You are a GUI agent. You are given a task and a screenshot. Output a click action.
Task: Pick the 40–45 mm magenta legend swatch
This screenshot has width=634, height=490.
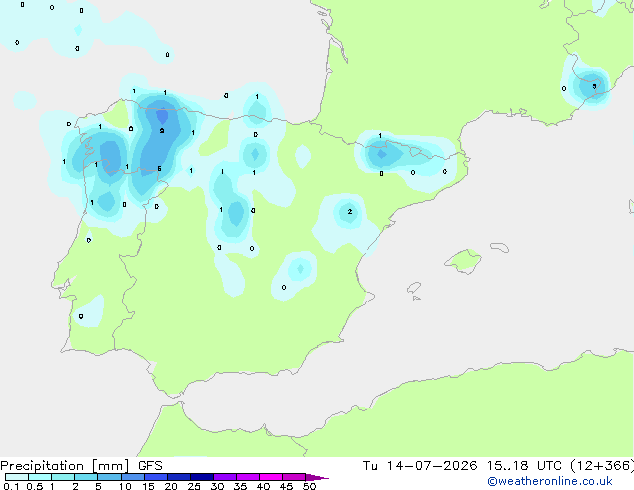click(x=271, y=477)
